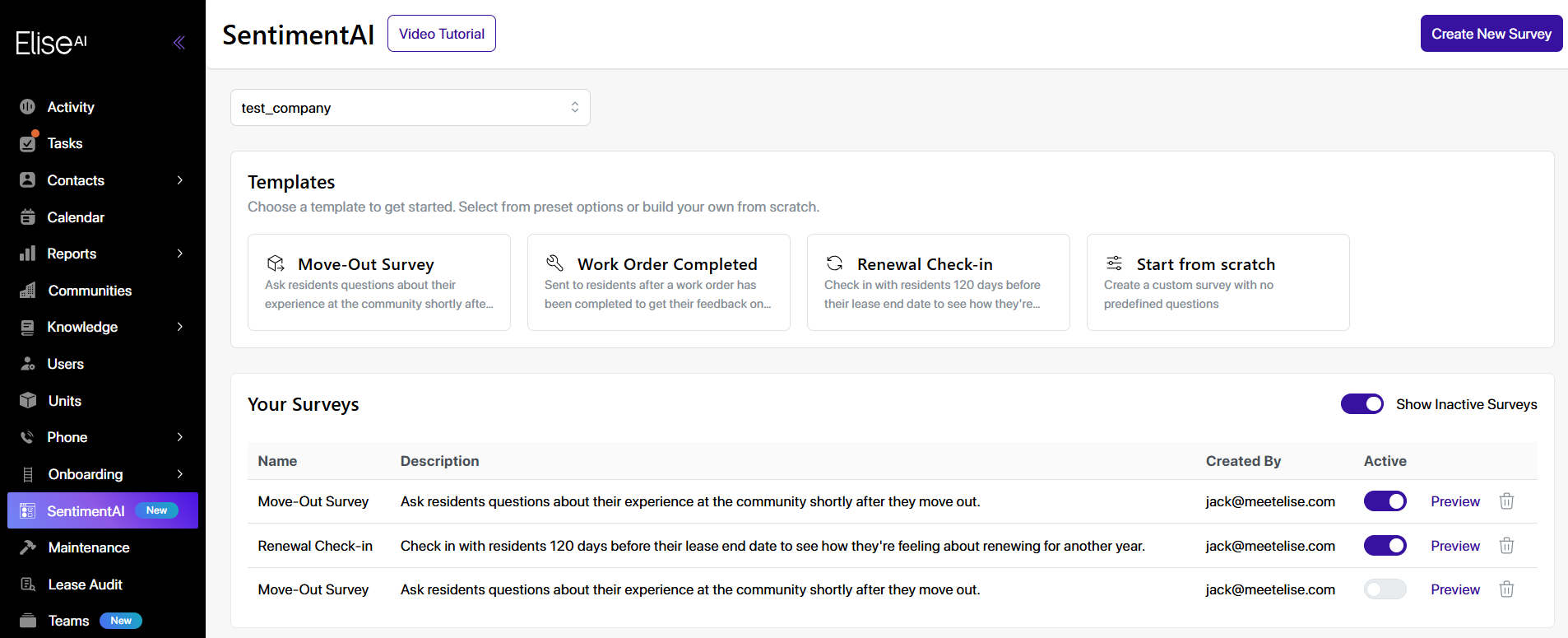1568x638 pixels.
Task: Click the Start from scratch sliders icon
Action: (x=1115, y=263)
